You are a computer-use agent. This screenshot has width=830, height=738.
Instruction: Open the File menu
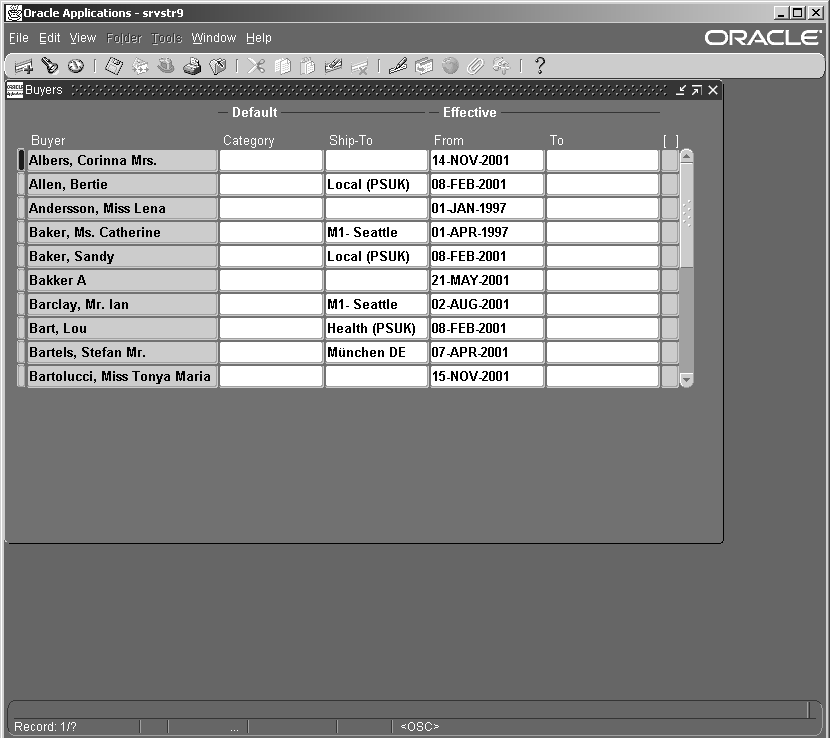click(19, 38)
